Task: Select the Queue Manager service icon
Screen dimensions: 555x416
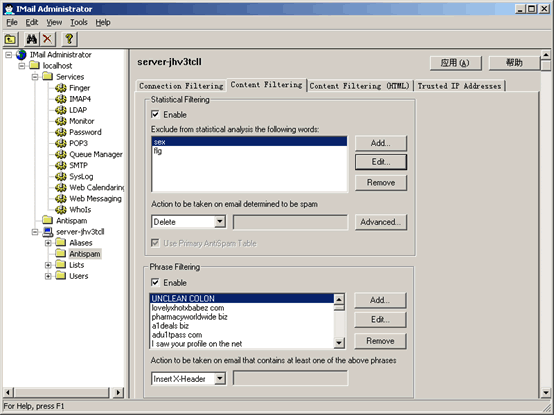Action: tap(61, 154)
